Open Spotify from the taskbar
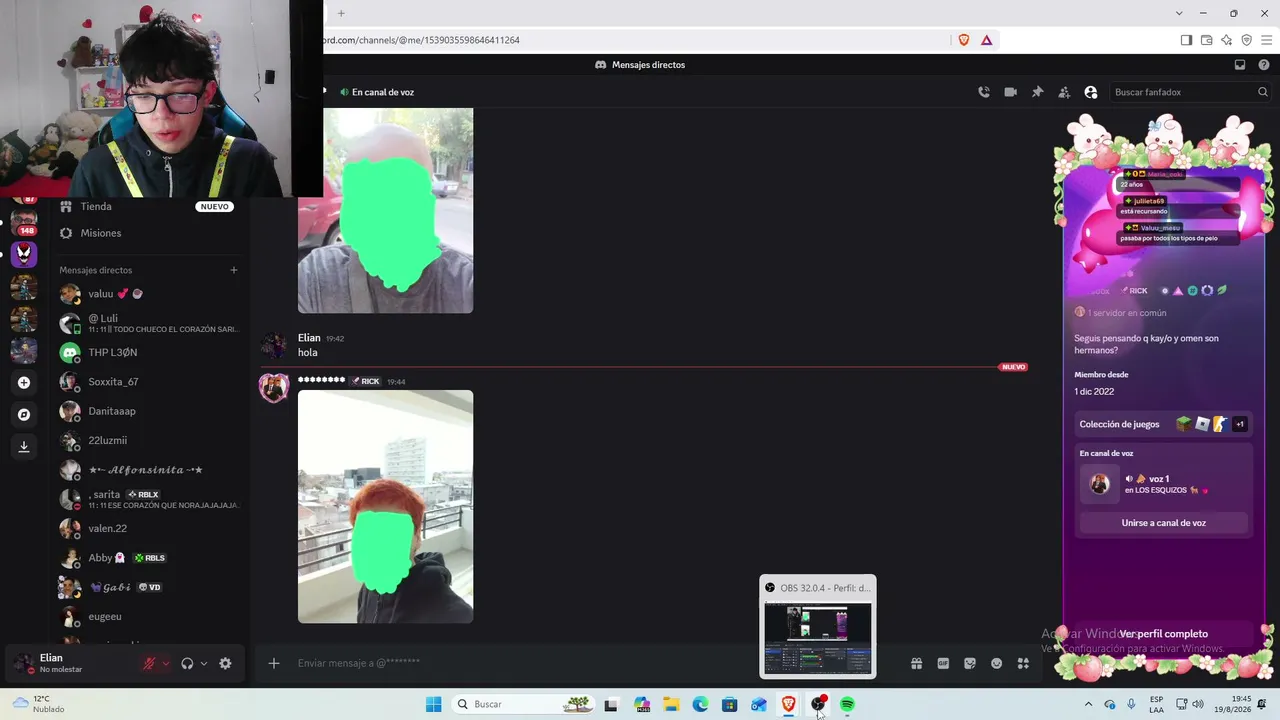Image resolution: width=1280 pixels, height=720 pixels. (x=847, y=704)
